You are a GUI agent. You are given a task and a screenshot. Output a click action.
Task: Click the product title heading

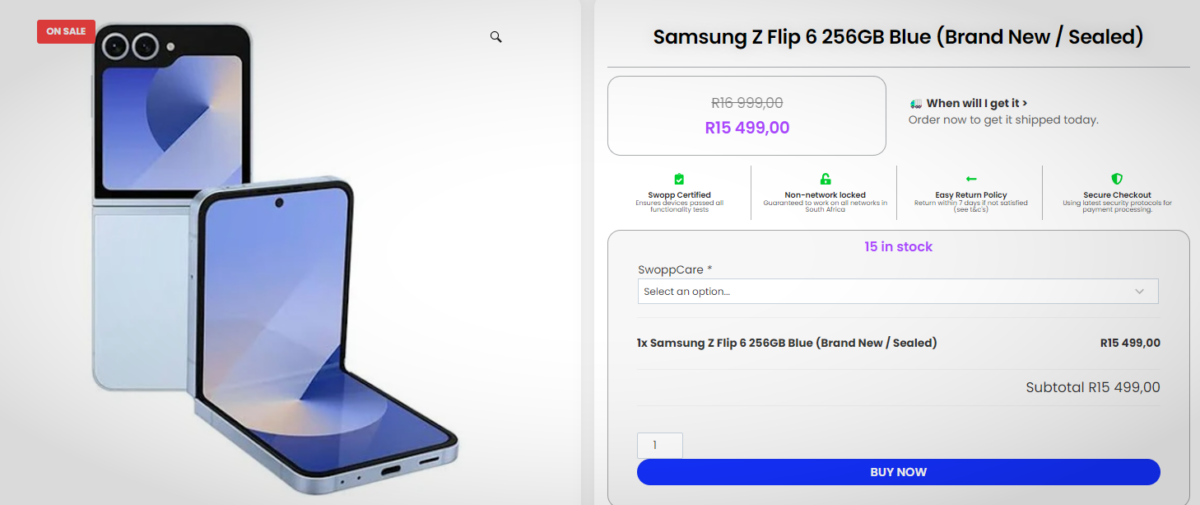click(x=897, y=37)
